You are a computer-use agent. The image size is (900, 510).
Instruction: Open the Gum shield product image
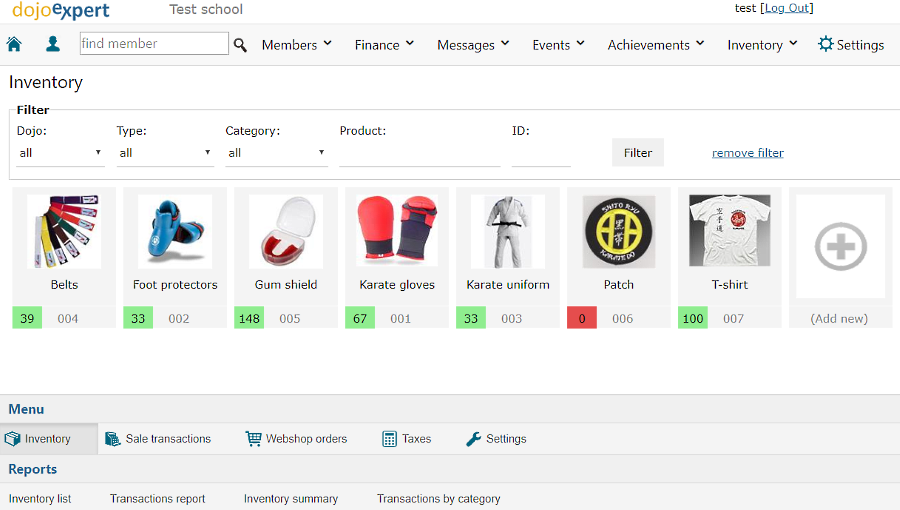coord(286,231)
